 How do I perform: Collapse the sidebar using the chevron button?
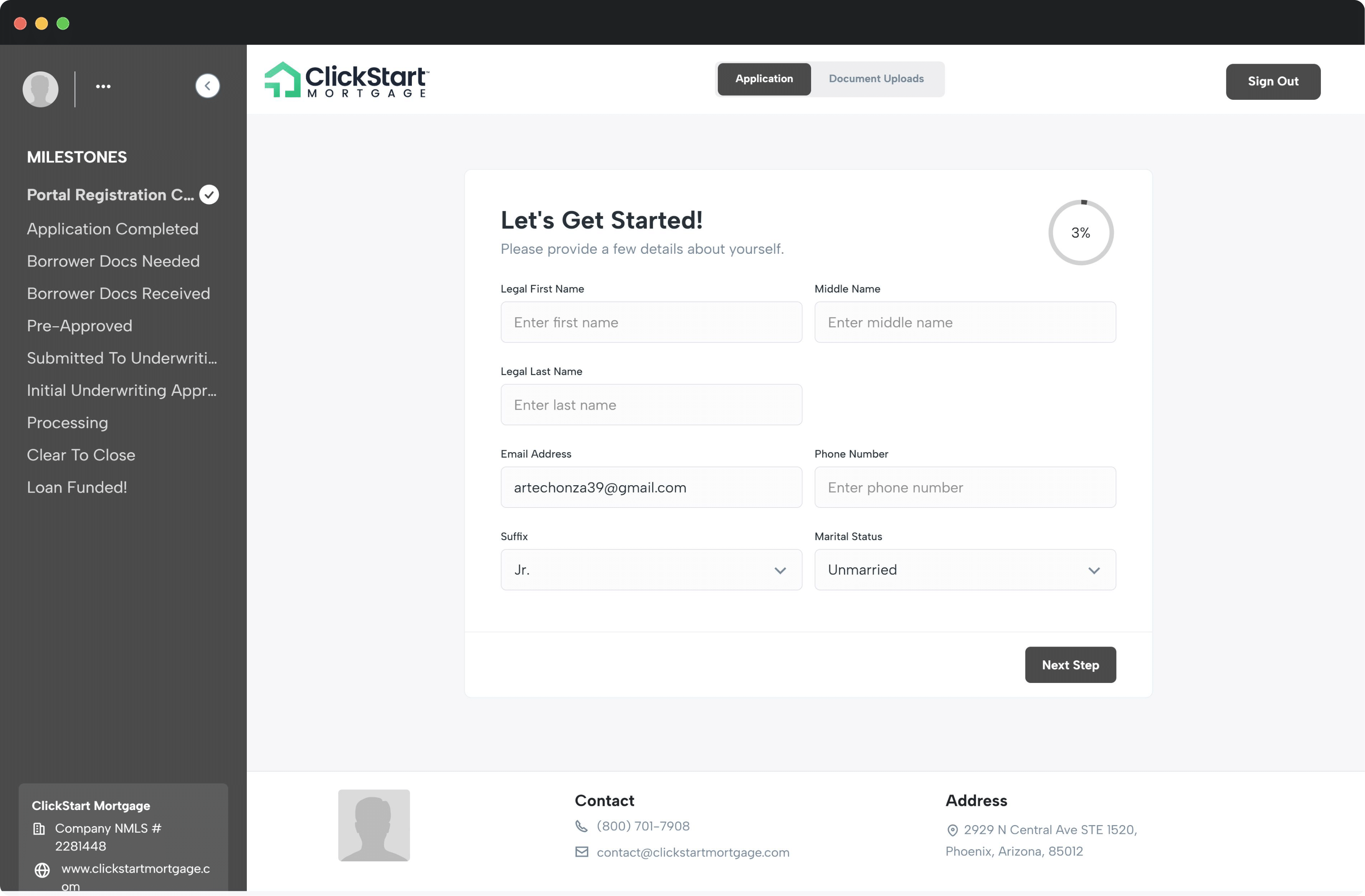(x=208, y=86)
